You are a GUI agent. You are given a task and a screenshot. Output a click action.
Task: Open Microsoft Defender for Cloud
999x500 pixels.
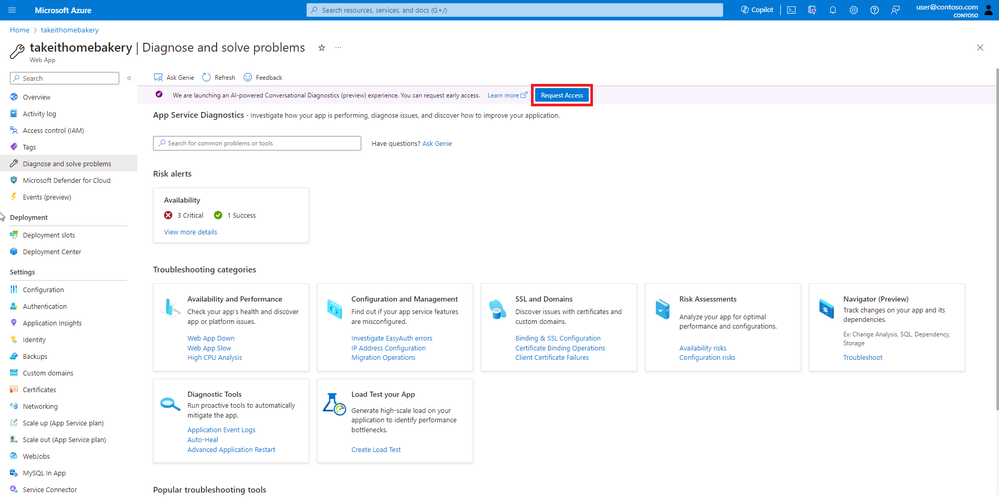[66, 180]
